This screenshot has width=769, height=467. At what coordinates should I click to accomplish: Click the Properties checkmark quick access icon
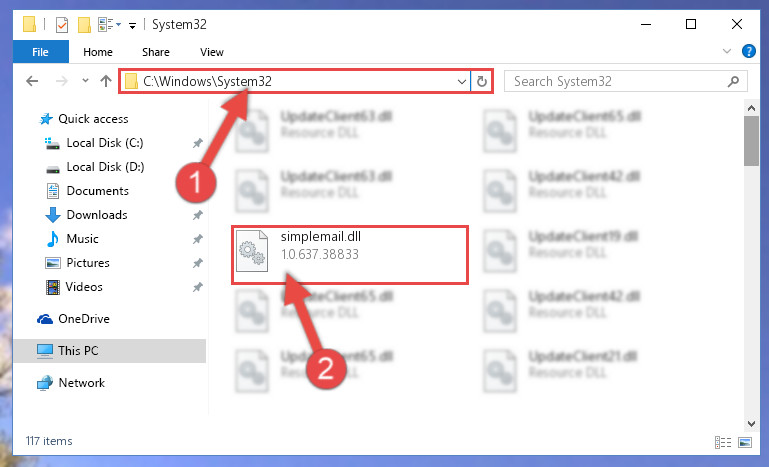point(62,25)
